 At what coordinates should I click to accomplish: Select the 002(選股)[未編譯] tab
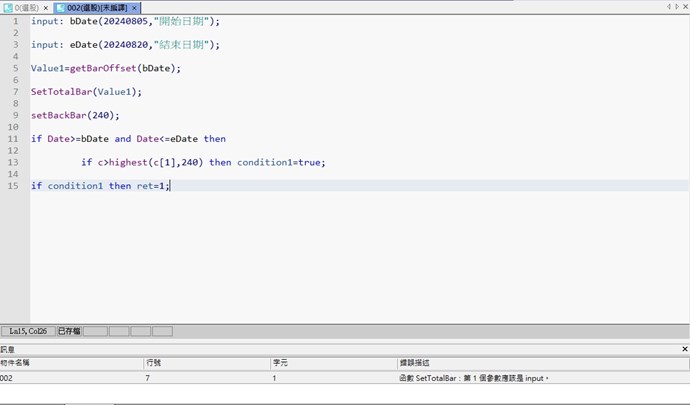point(97,7)
